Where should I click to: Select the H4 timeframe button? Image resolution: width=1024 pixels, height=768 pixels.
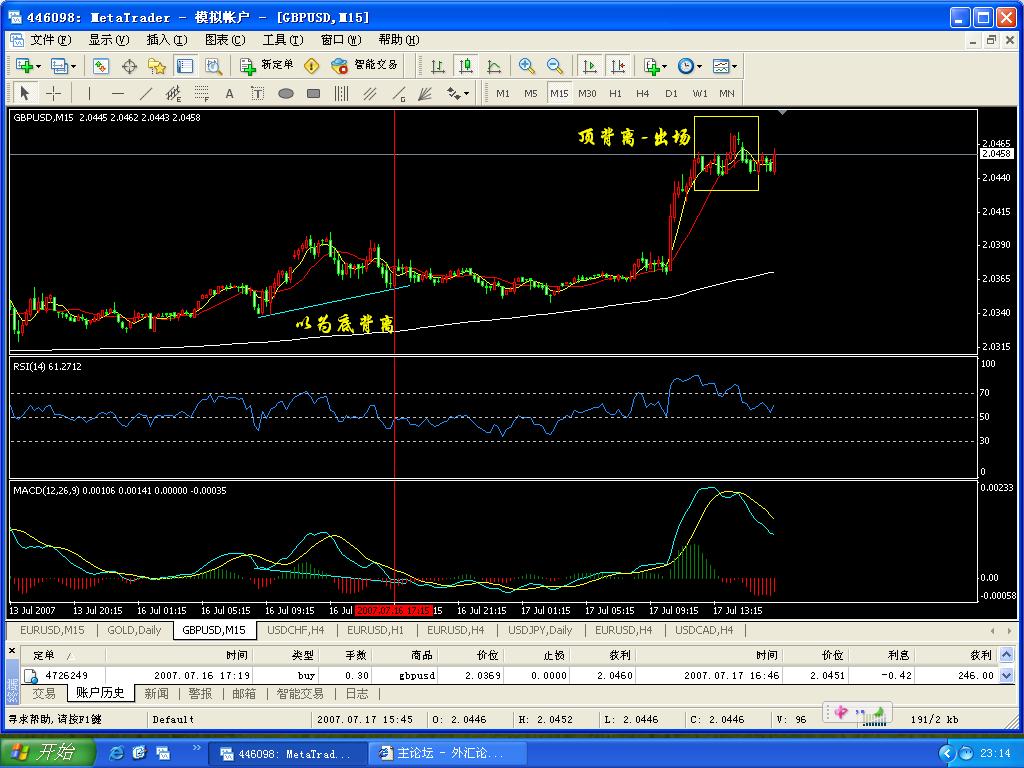pos(642,93)
